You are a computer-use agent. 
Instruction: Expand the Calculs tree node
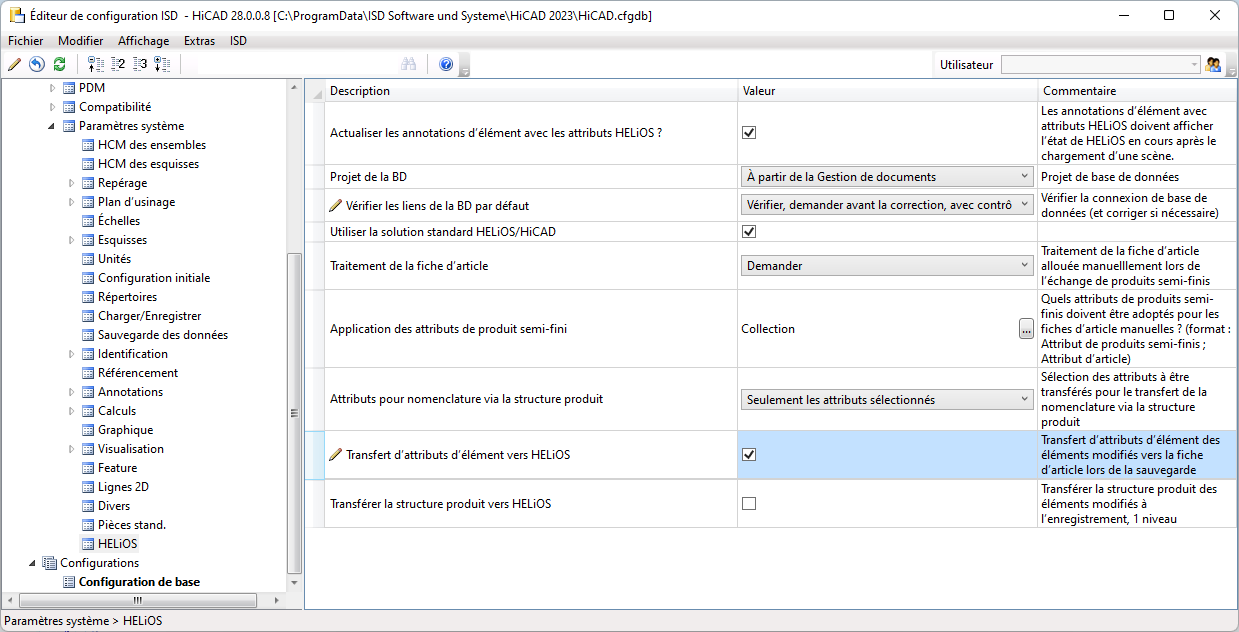(72, 411)
